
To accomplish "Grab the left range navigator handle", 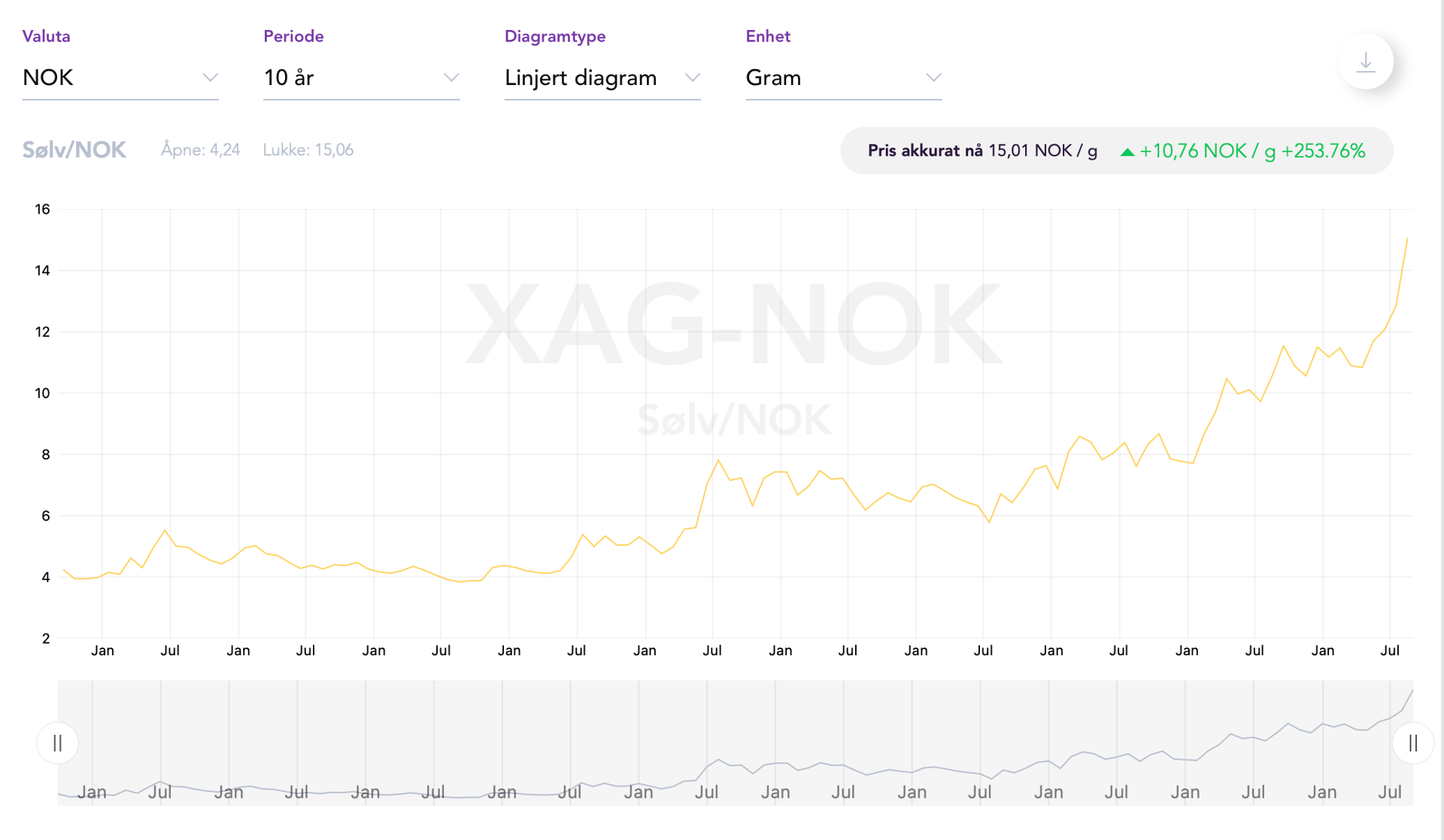I will point(57,743).
